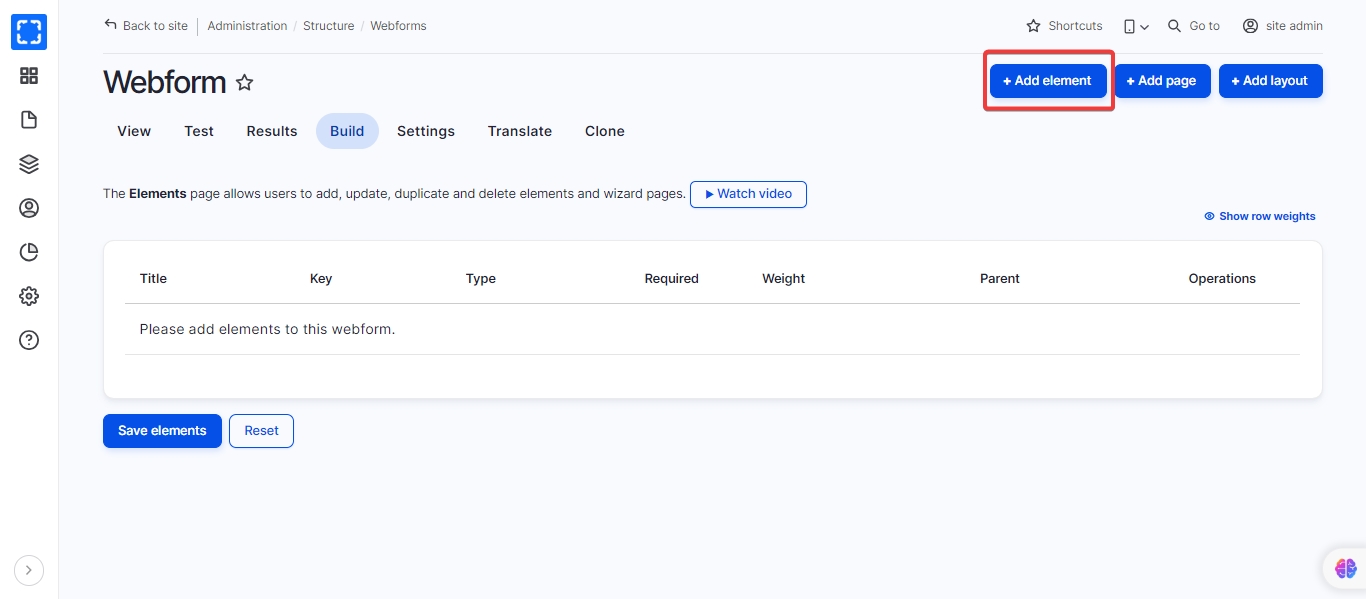Star the Webform page as favorite

point(244,83)
